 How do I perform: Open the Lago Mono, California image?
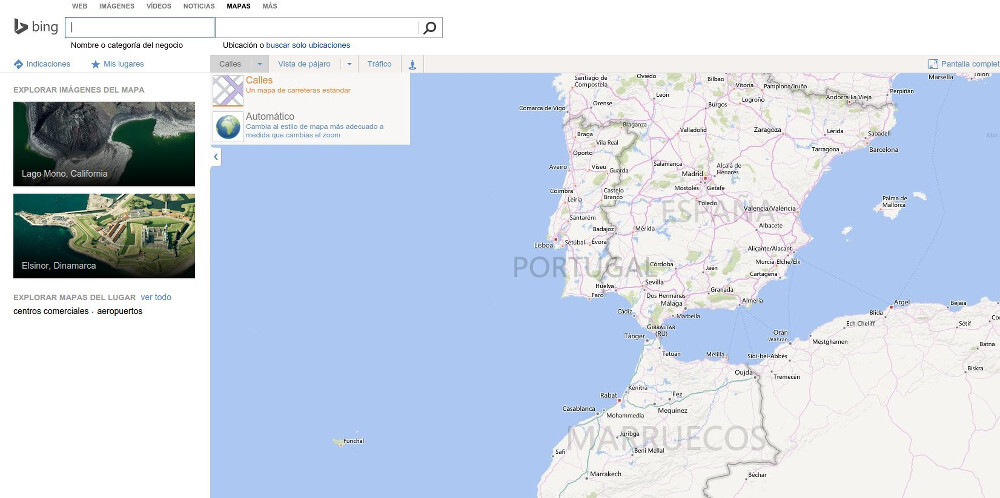[x=104, y=143]
